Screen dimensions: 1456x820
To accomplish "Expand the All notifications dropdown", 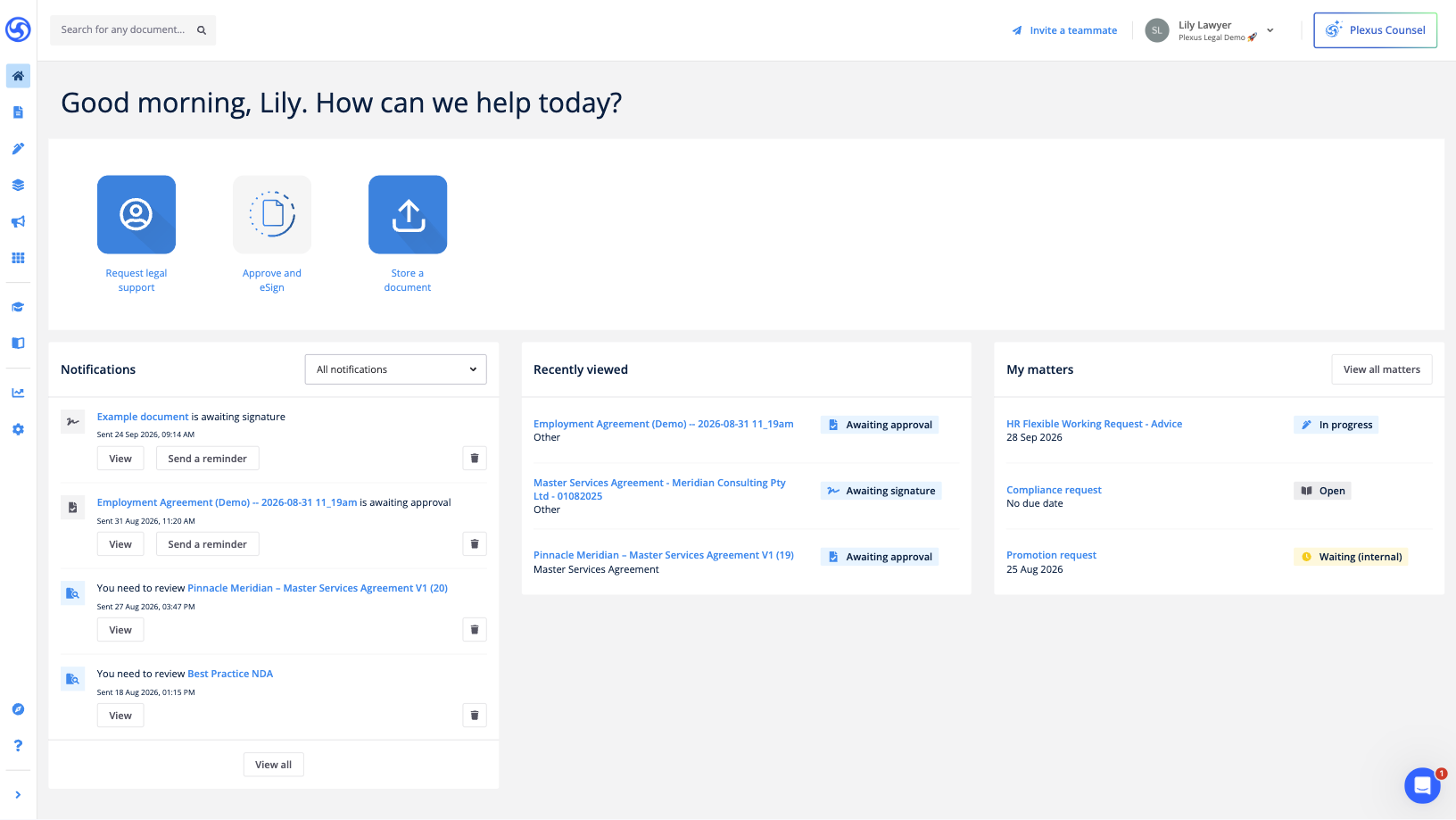I will point(396,369).
